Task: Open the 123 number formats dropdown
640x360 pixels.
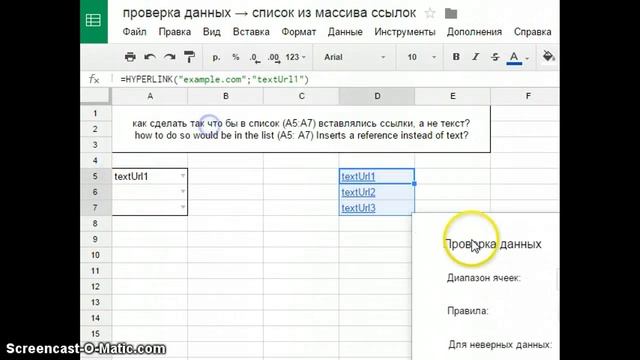Action: click(x=296, y=58)
